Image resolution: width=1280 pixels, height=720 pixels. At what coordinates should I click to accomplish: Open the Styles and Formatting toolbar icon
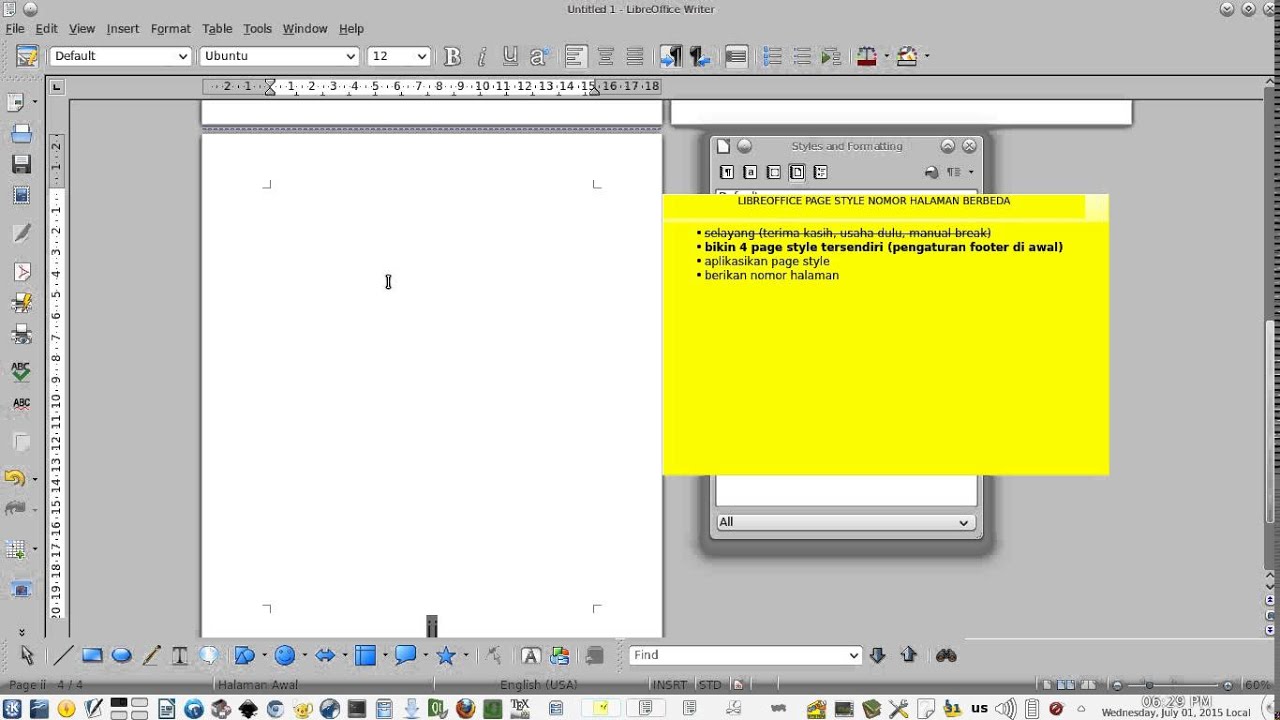click(27, 56)
